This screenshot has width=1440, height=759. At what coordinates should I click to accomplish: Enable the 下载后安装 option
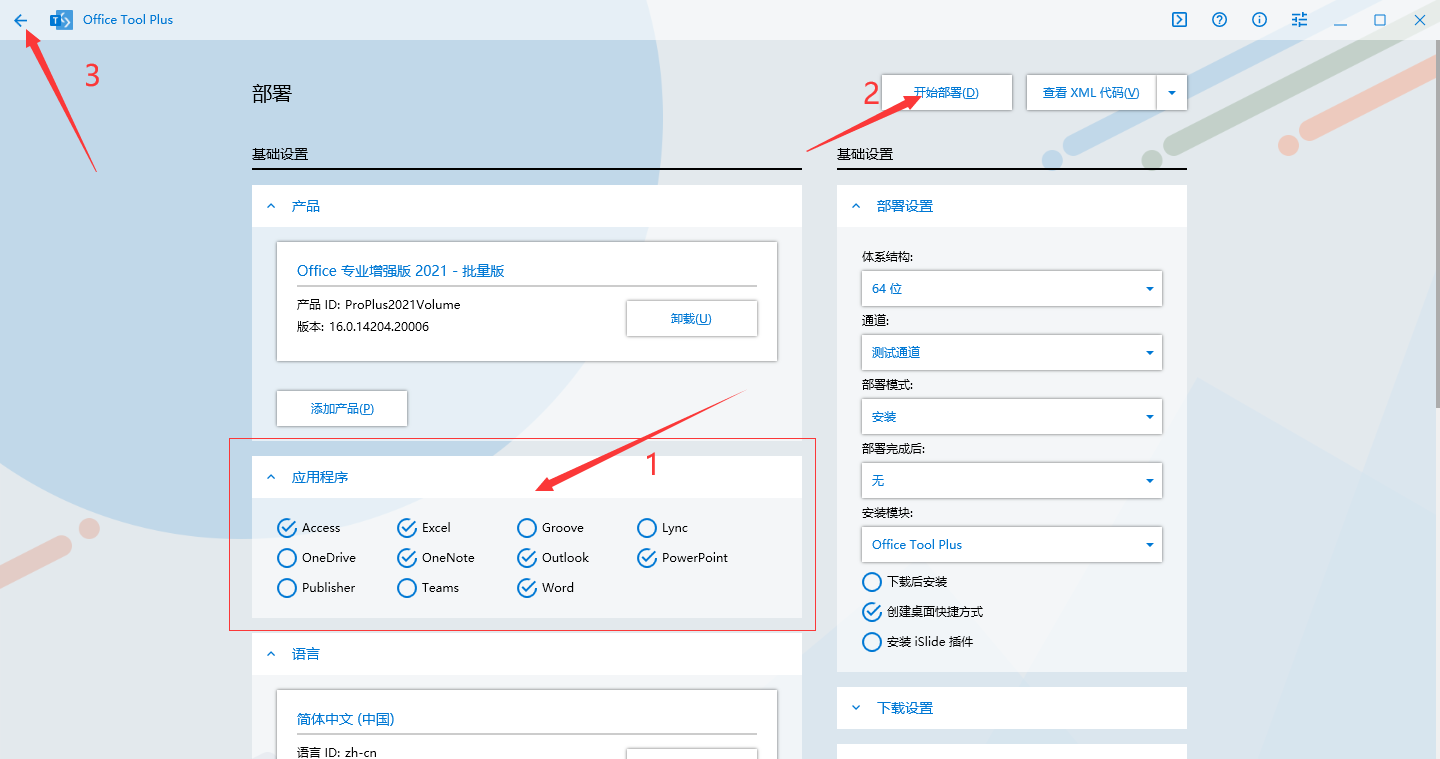[x=872, y=582]
